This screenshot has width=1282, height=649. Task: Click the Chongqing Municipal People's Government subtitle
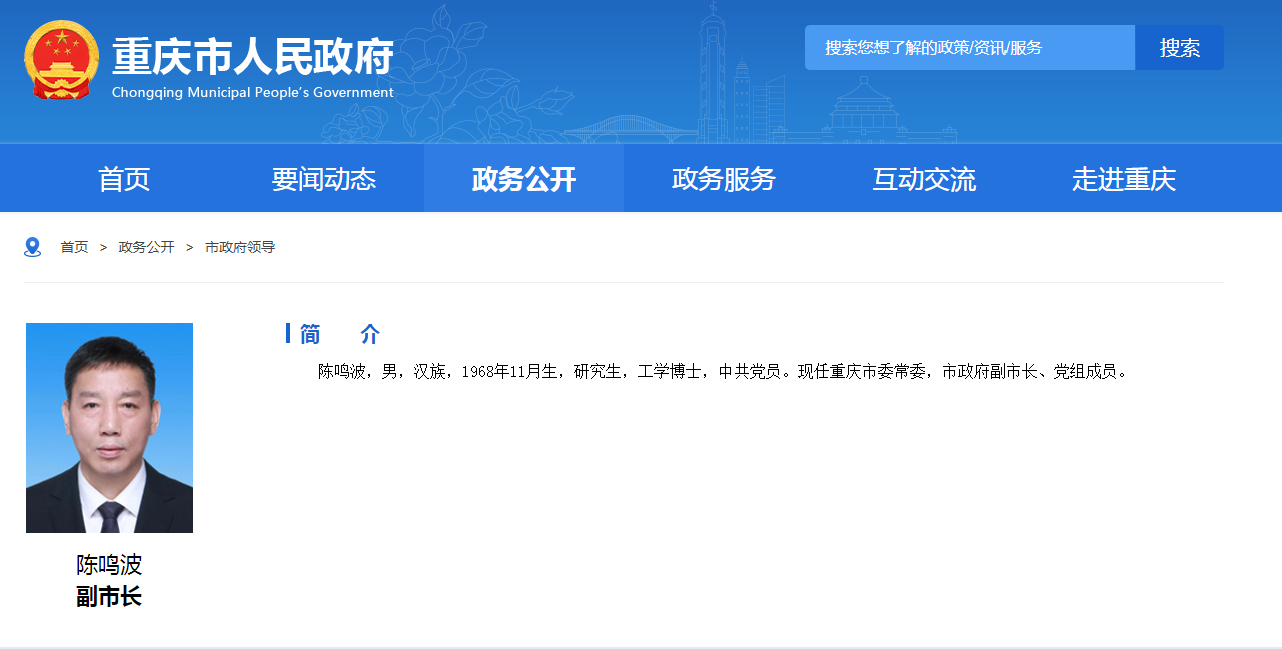(x=253, y=93)
